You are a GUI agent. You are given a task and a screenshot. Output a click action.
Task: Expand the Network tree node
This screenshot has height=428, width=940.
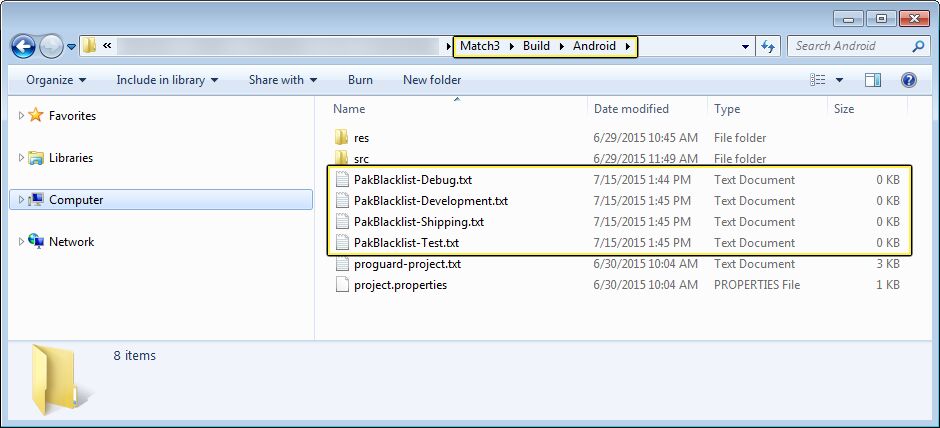point(21,242)
